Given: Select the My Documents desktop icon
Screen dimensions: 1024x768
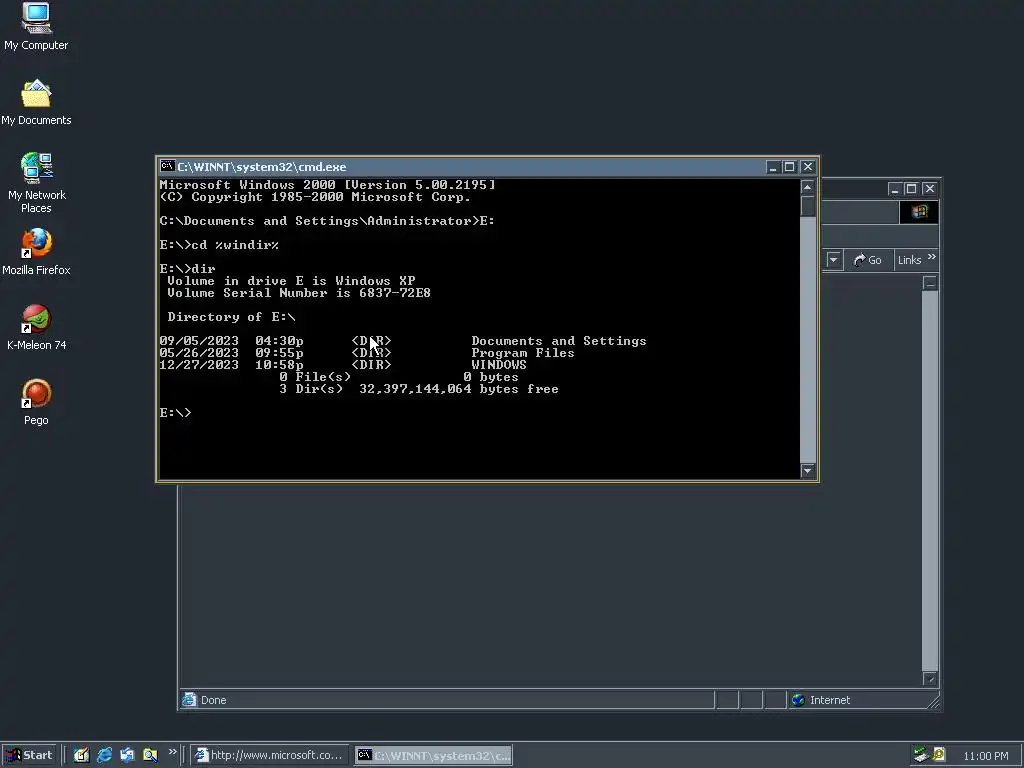Looking at the screenshot, I should coord(36,103).
